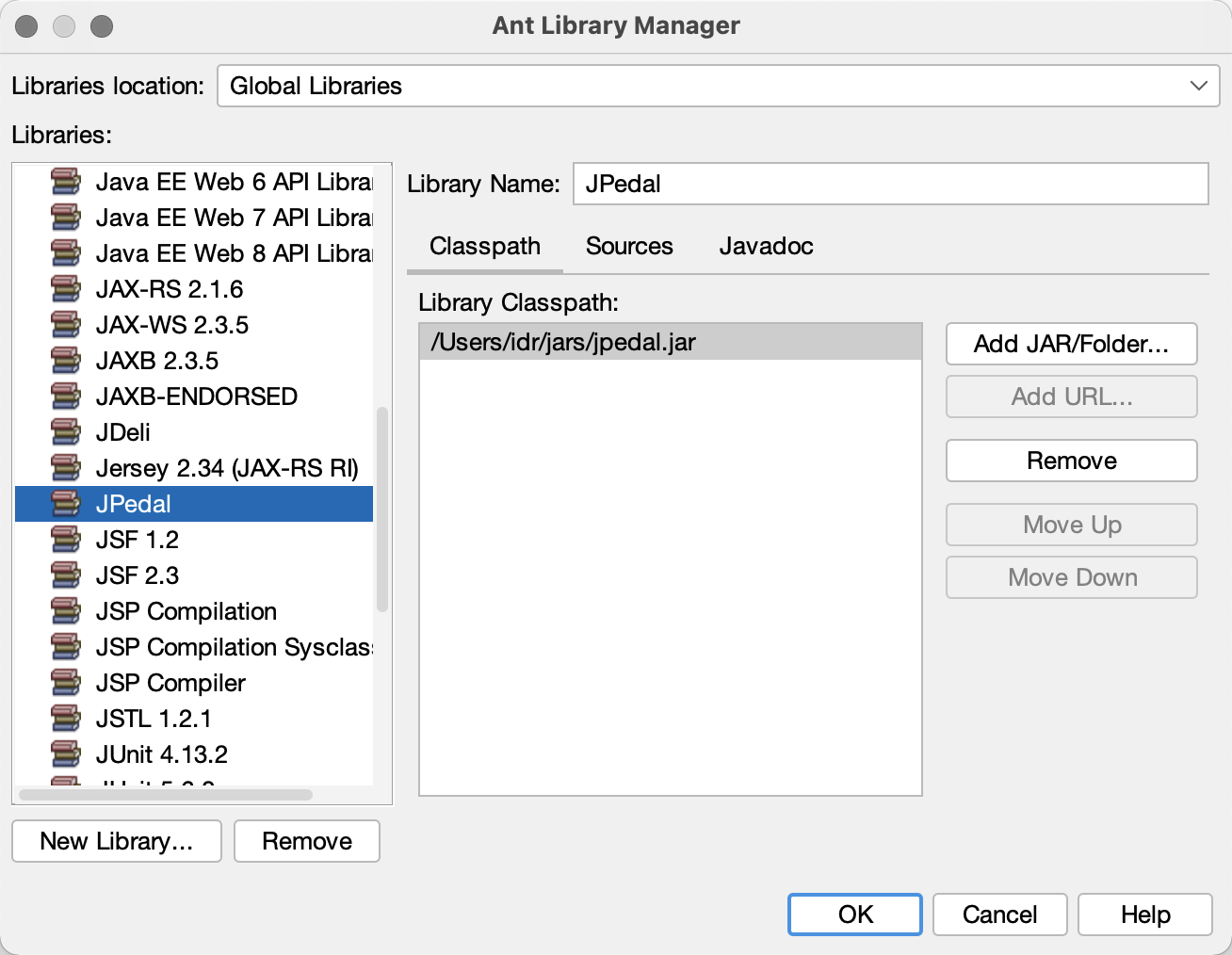1232x955 pixels.
Task: Click the JUnit 4.13.2 library icon
Action: [x=66, y=754]
